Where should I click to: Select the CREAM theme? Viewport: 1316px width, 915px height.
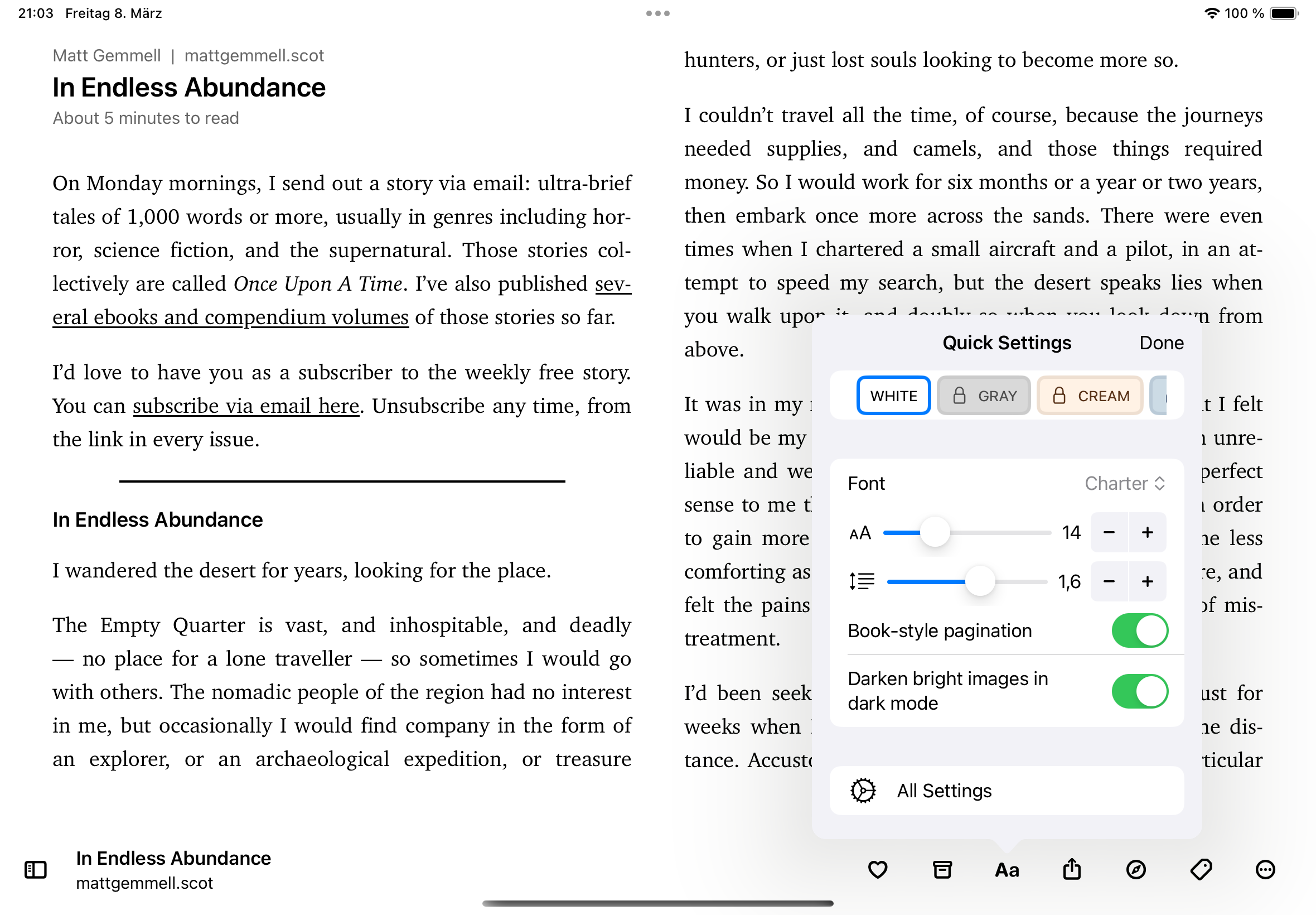tap(1090, 396)
